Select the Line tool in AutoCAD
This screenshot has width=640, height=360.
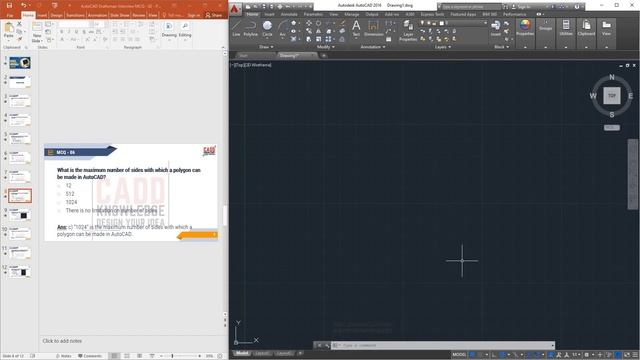pos(236,29)
